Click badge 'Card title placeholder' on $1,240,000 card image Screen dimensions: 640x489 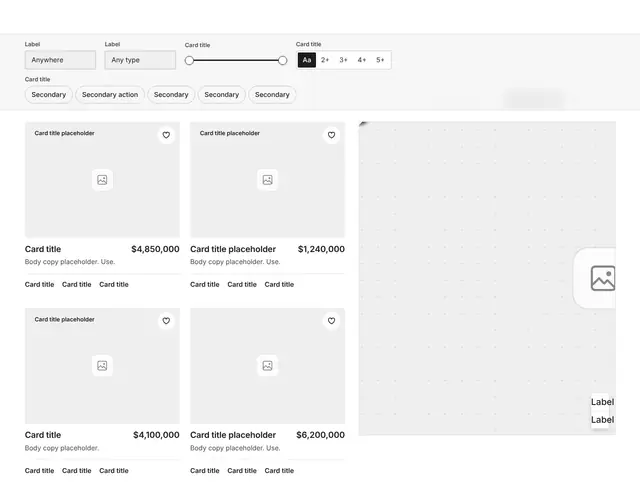[230, 133]
